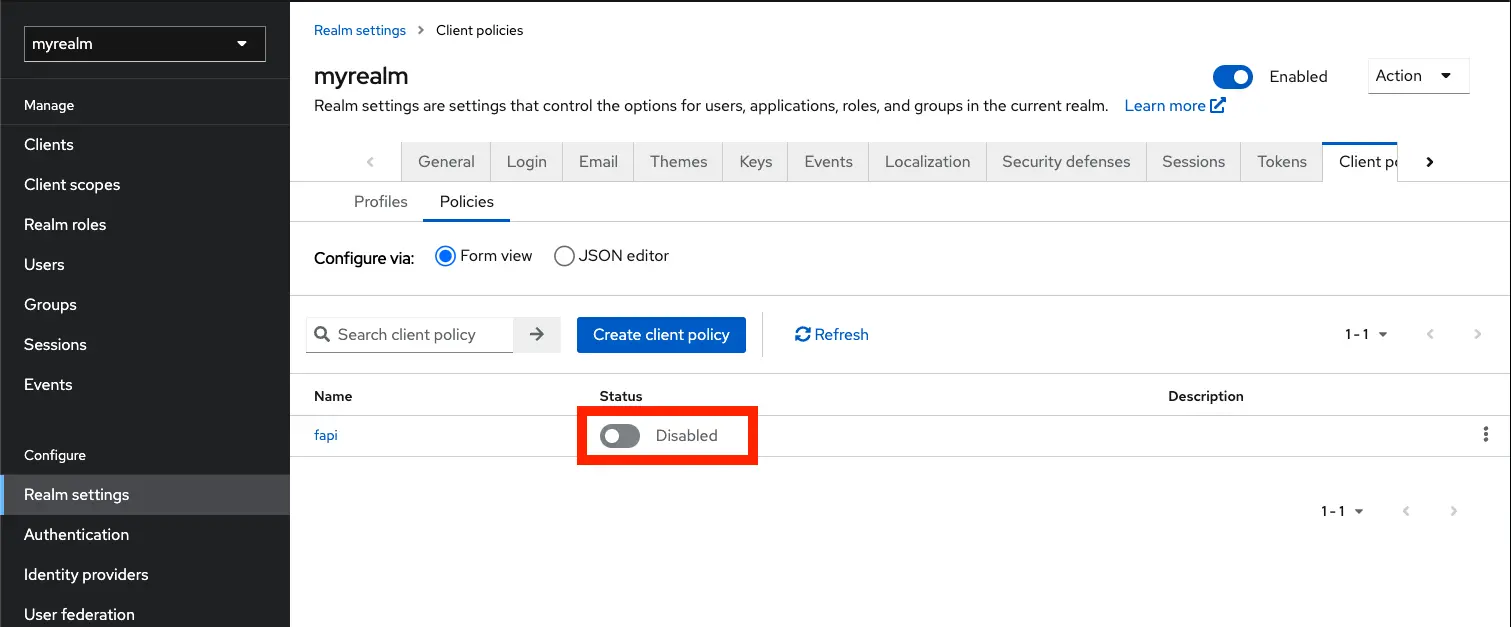Click the next page arrow in pagination
Viewport: 1511px width, 627px height.
click(x=1478, y=334)
